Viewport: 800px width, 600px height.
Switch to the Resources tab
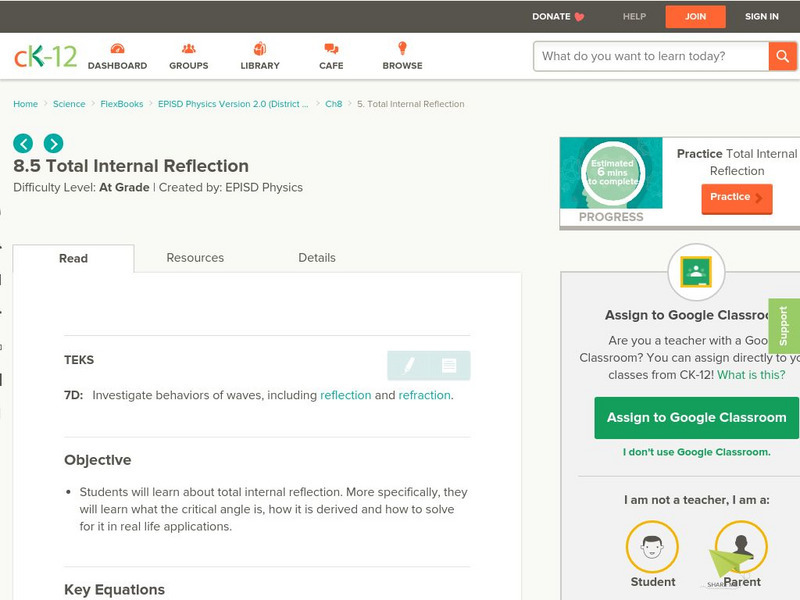pos(195,258)
